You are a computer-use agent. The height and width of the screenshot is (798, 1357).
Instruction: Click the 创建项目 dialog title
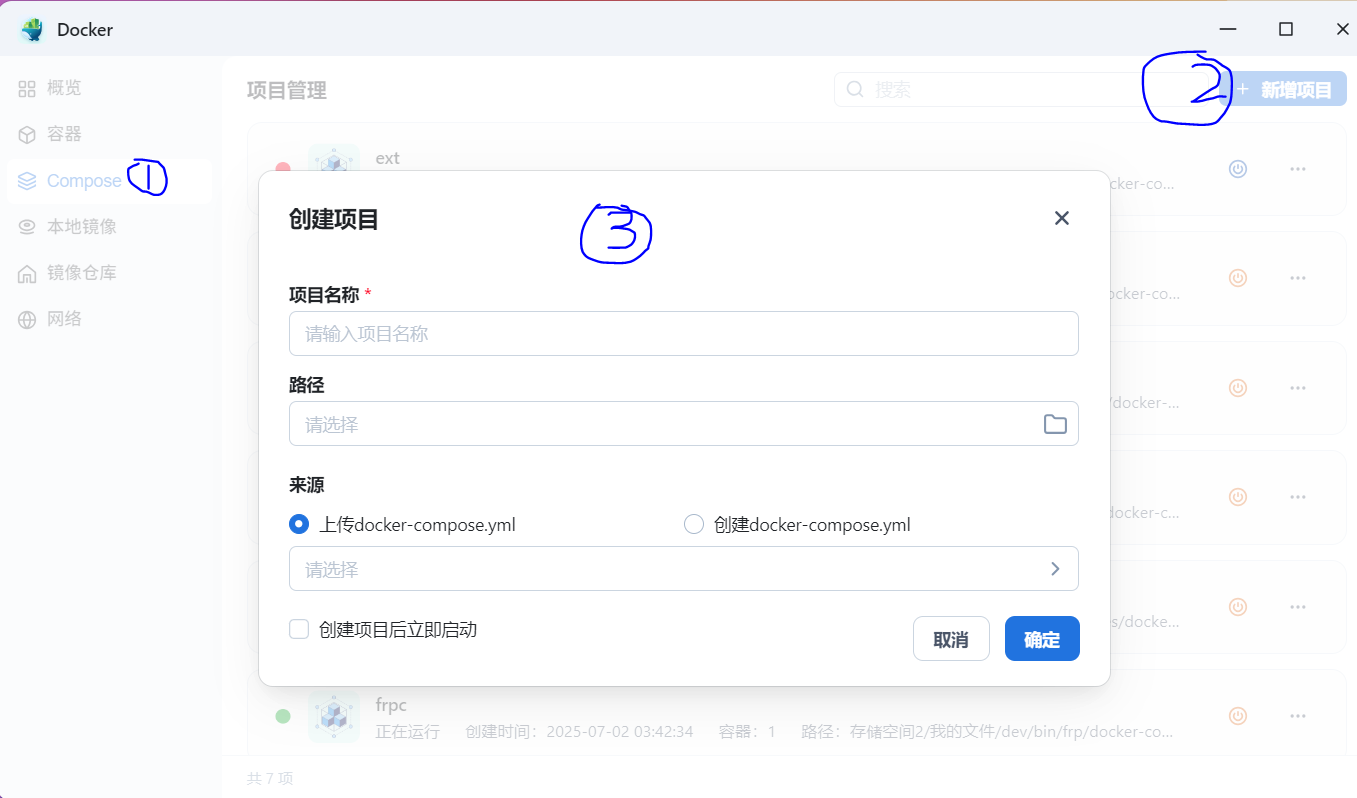[334, 219]
